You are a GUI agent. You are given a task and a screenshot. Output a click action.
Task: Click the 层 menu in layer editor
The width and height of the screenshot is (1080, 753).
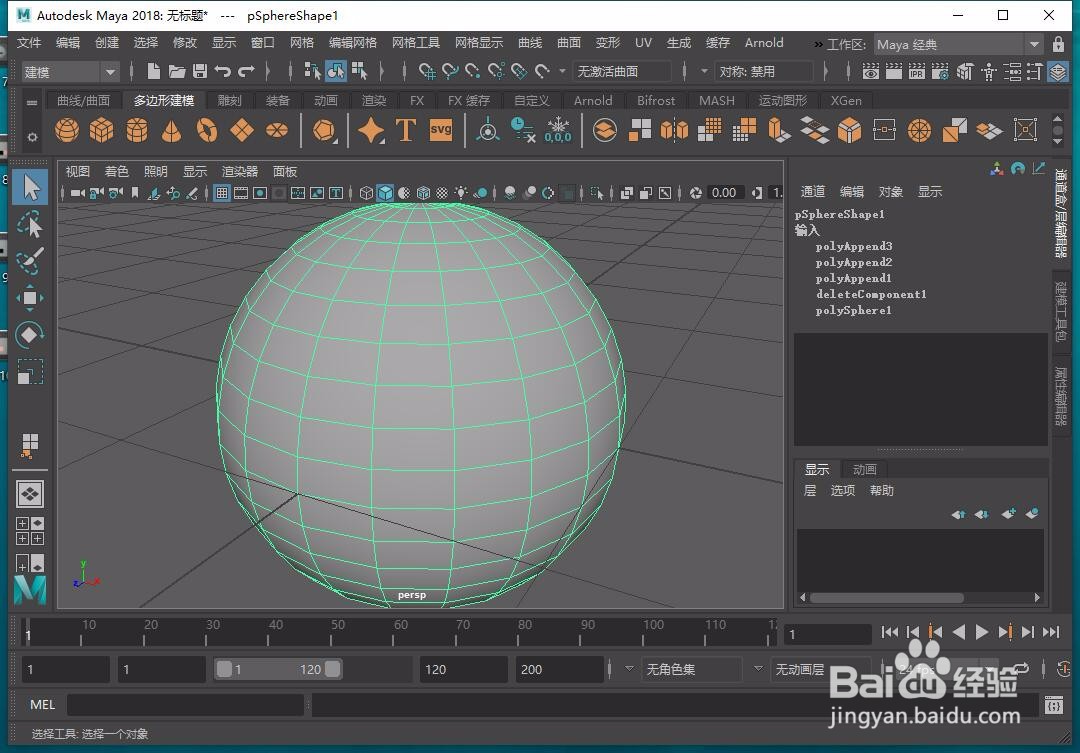810,491
